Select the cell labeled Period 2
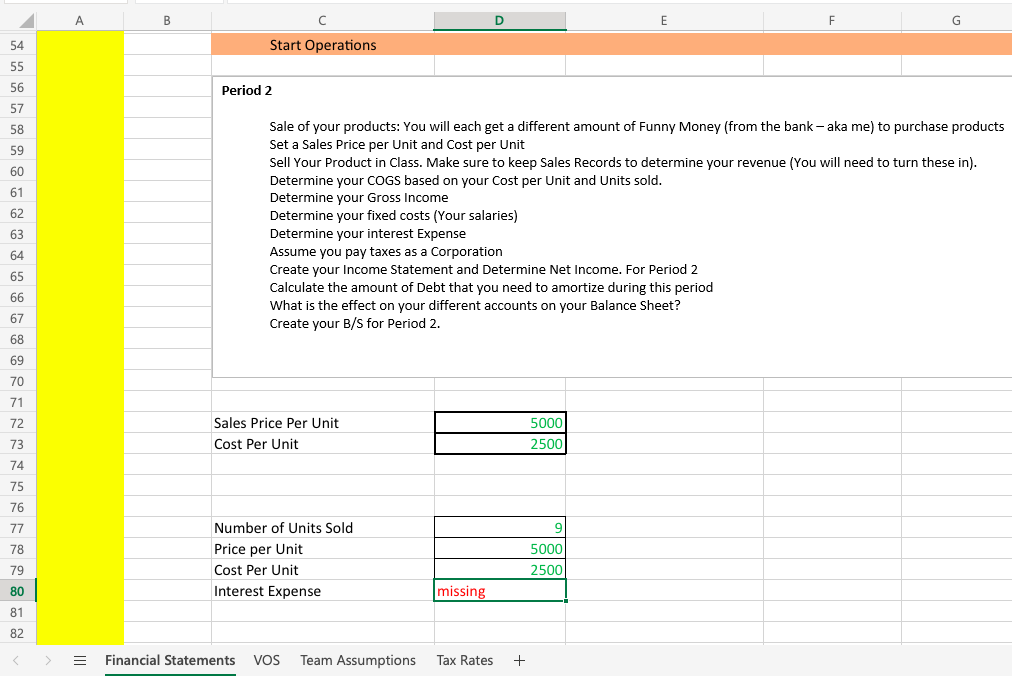Screen dimensions: 1012x676 (246, 90)
